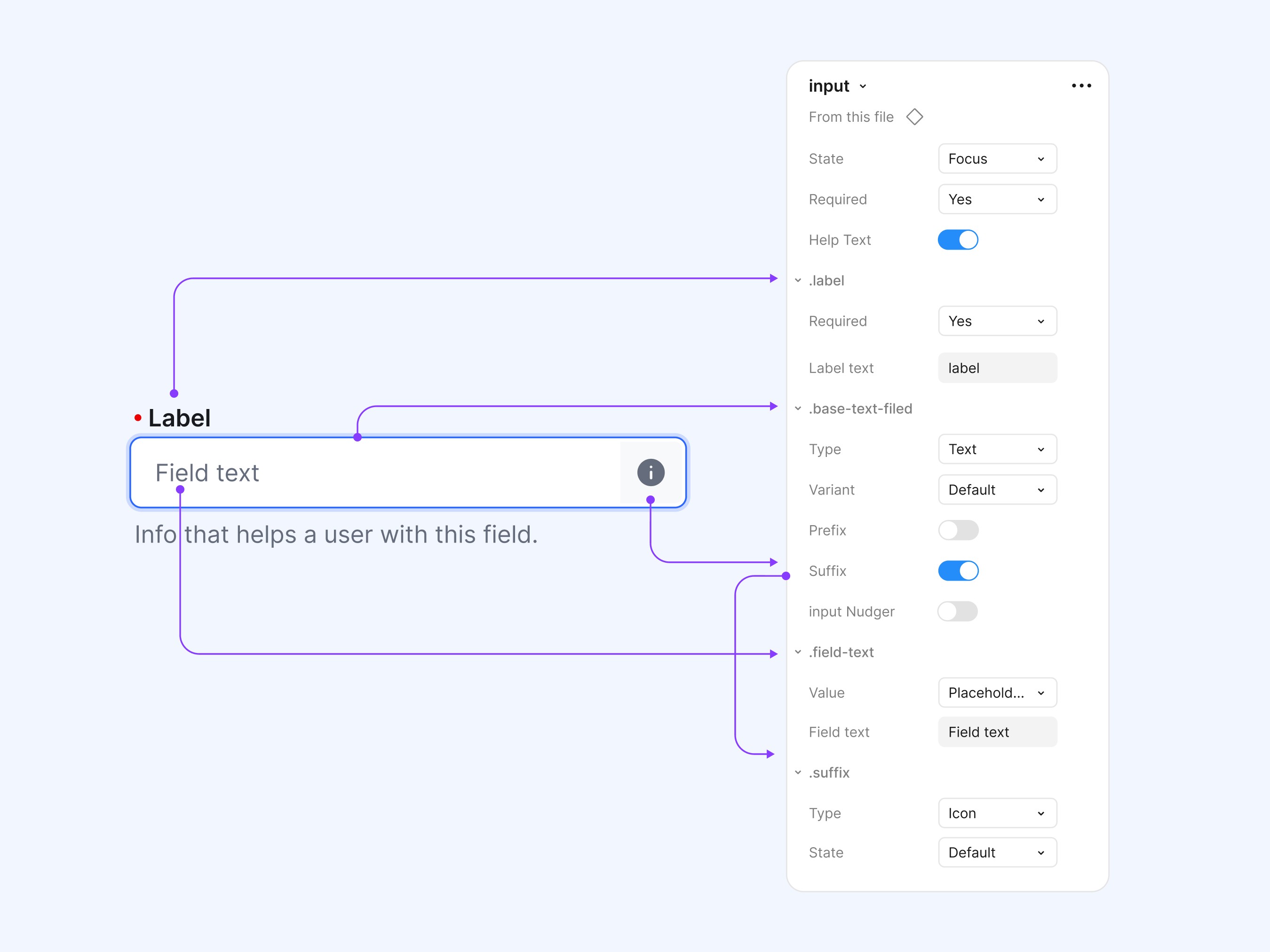Click the Field text property input
Image resolution: width=1270 pixels, height=952 pixels.
[x=997, y=732]
